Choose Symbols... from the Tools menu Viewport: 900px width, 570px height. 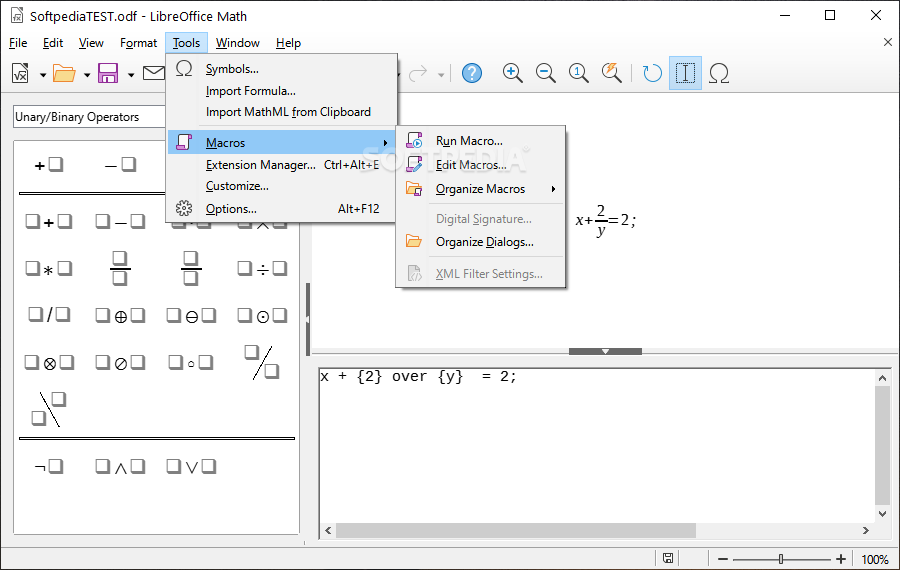point(282,69)
